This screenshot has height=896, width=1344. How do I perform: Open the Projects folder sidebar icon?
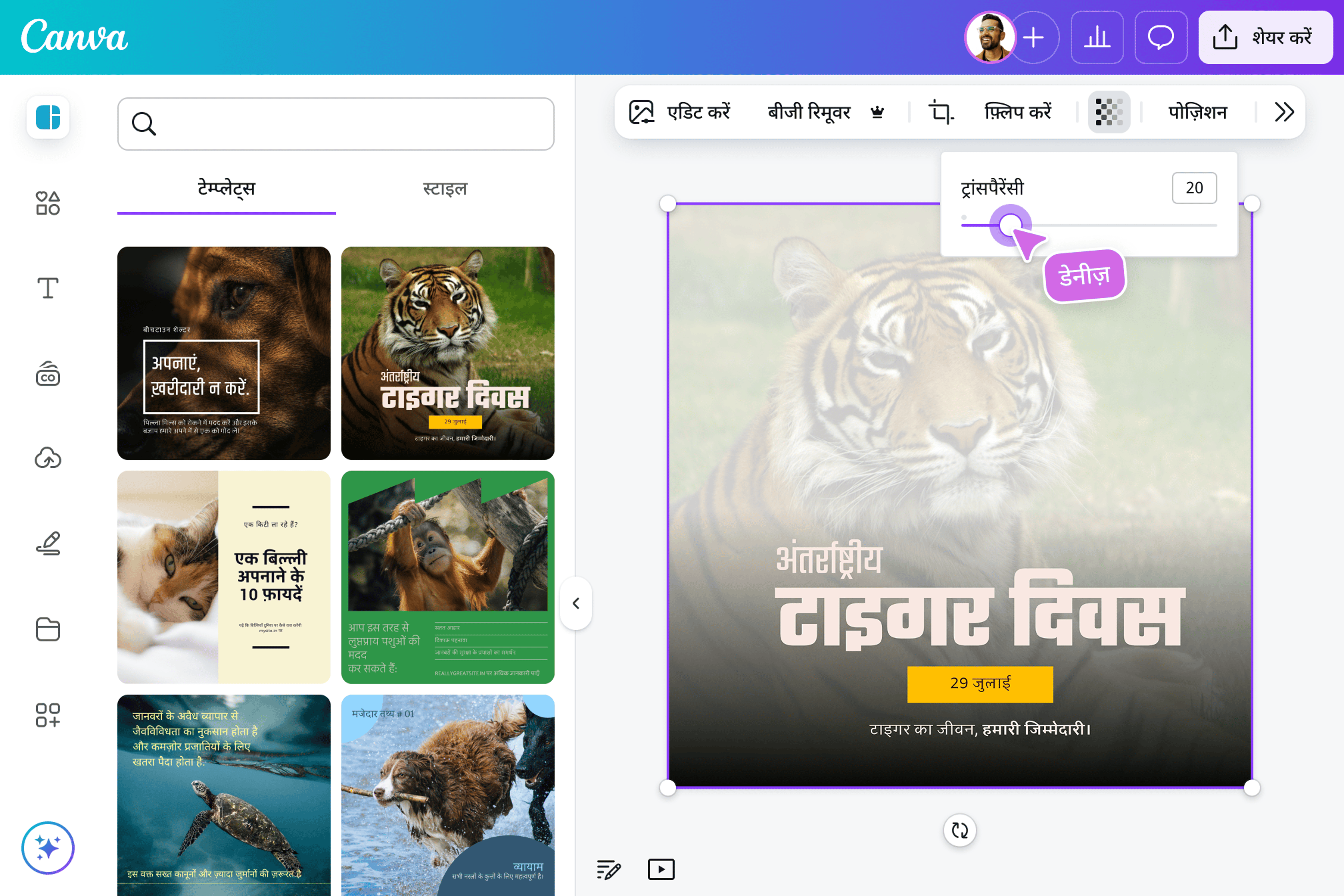click(48, 629)
